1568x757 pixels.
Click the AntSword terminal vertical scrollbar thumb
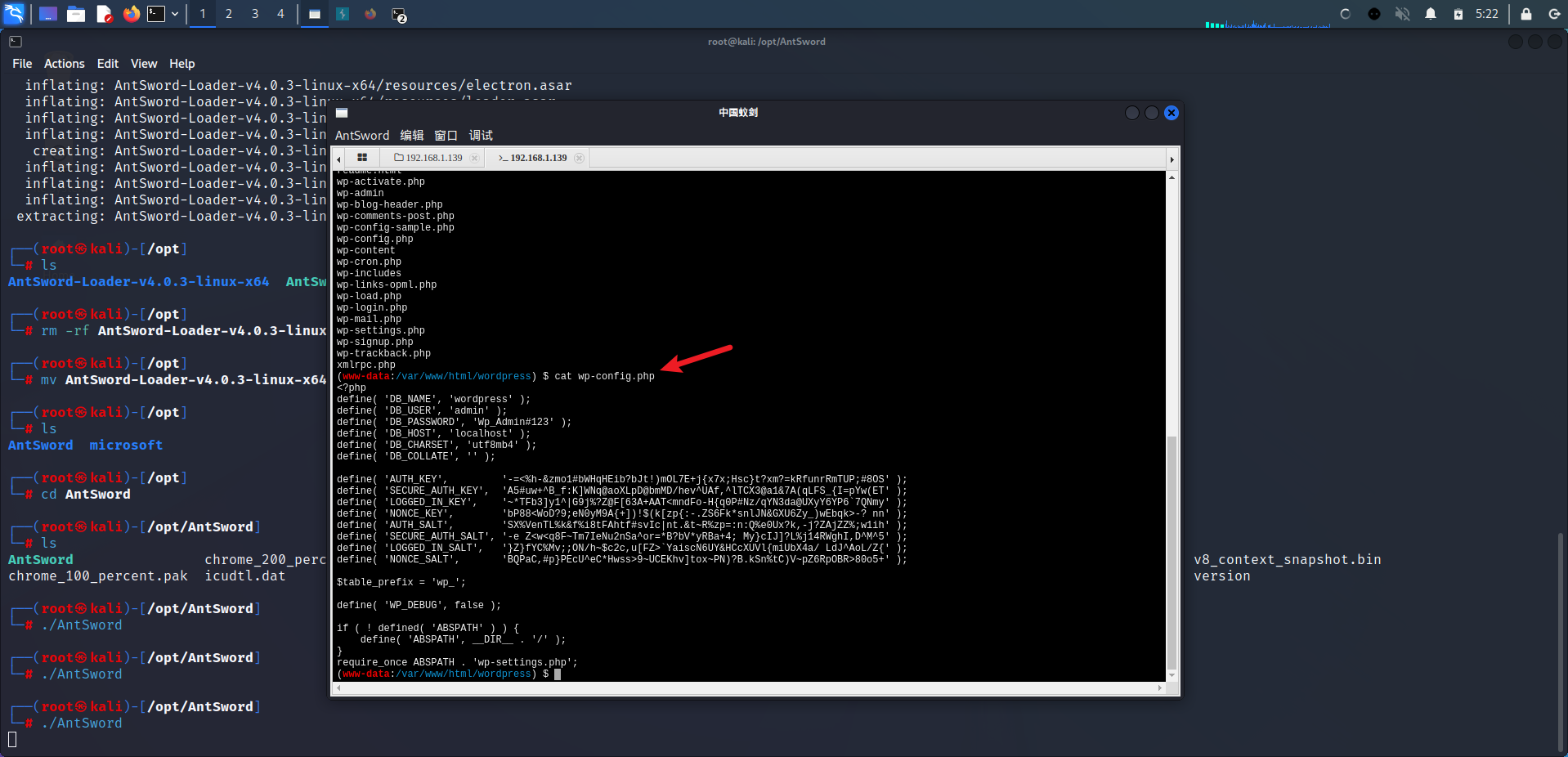click(x=1172, y=553)
